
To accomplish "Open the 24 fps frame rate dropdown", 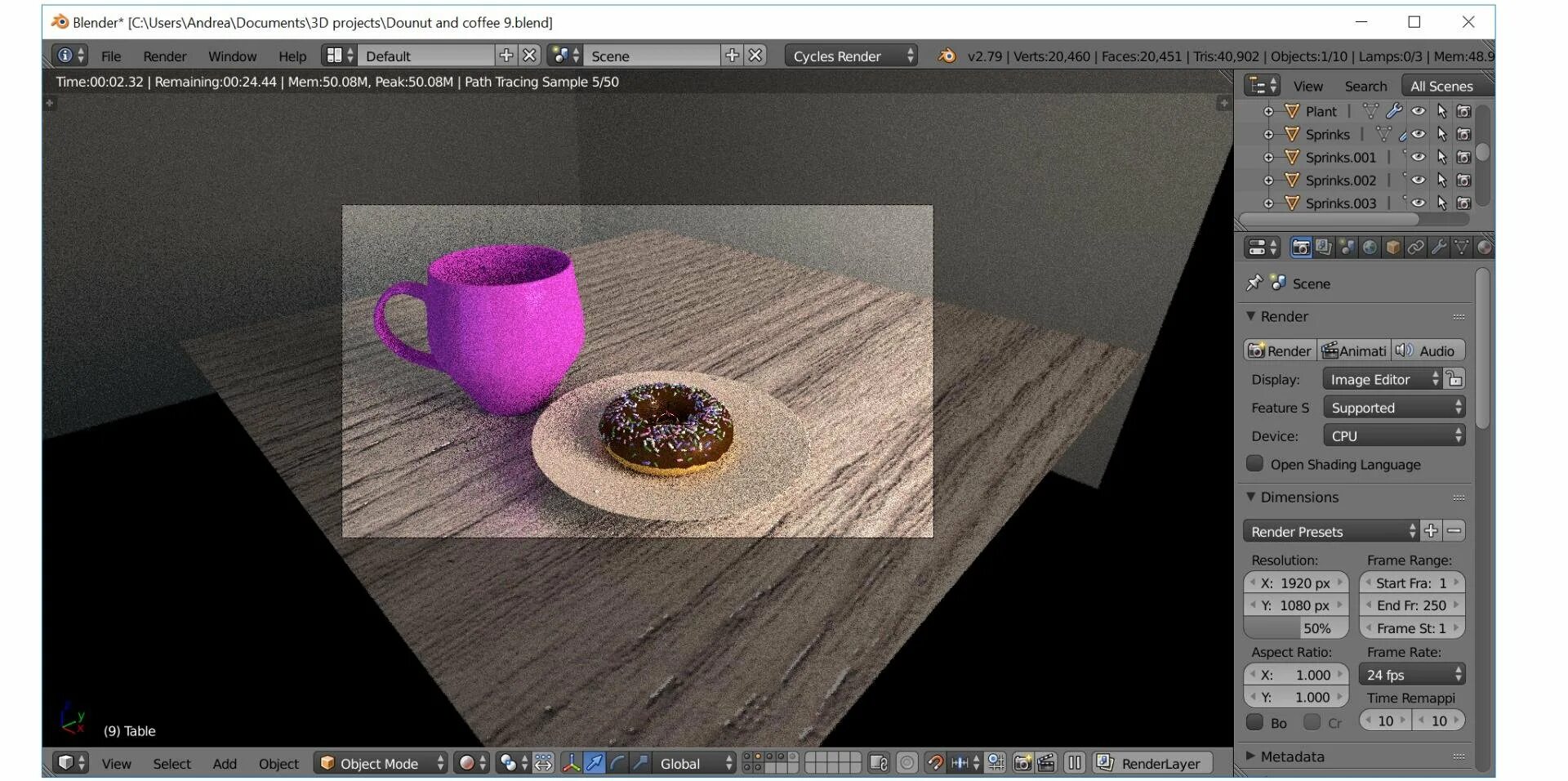I will click(x=1412, y=675).
